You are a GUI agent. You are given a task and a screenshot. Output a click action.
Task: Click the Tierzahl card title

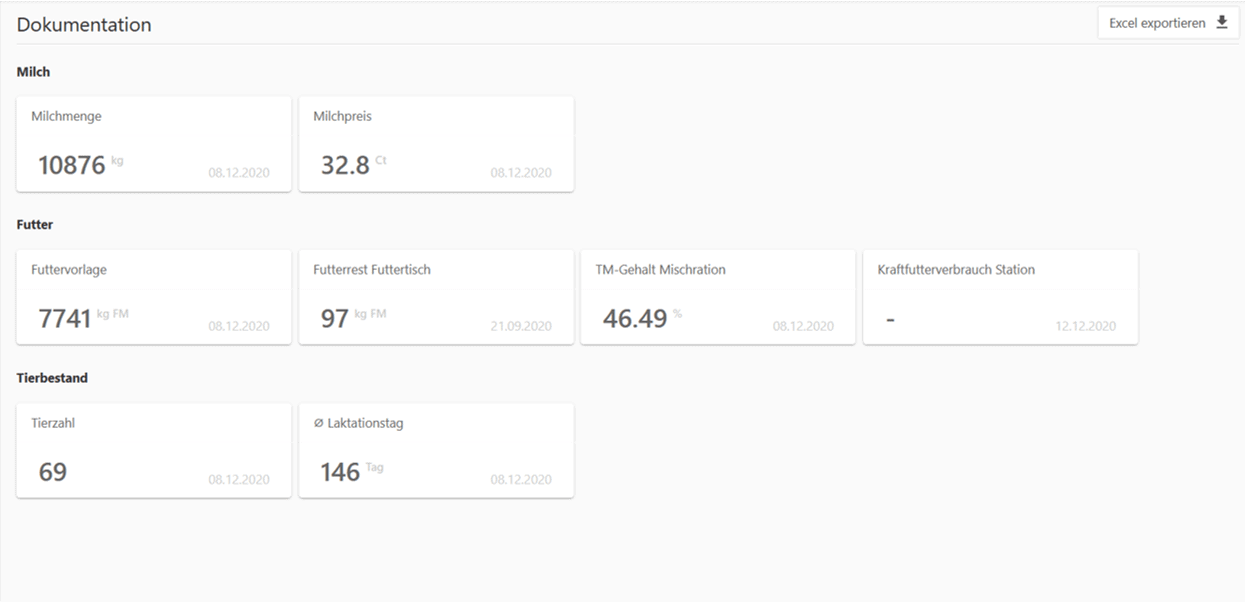coord(53,423)
